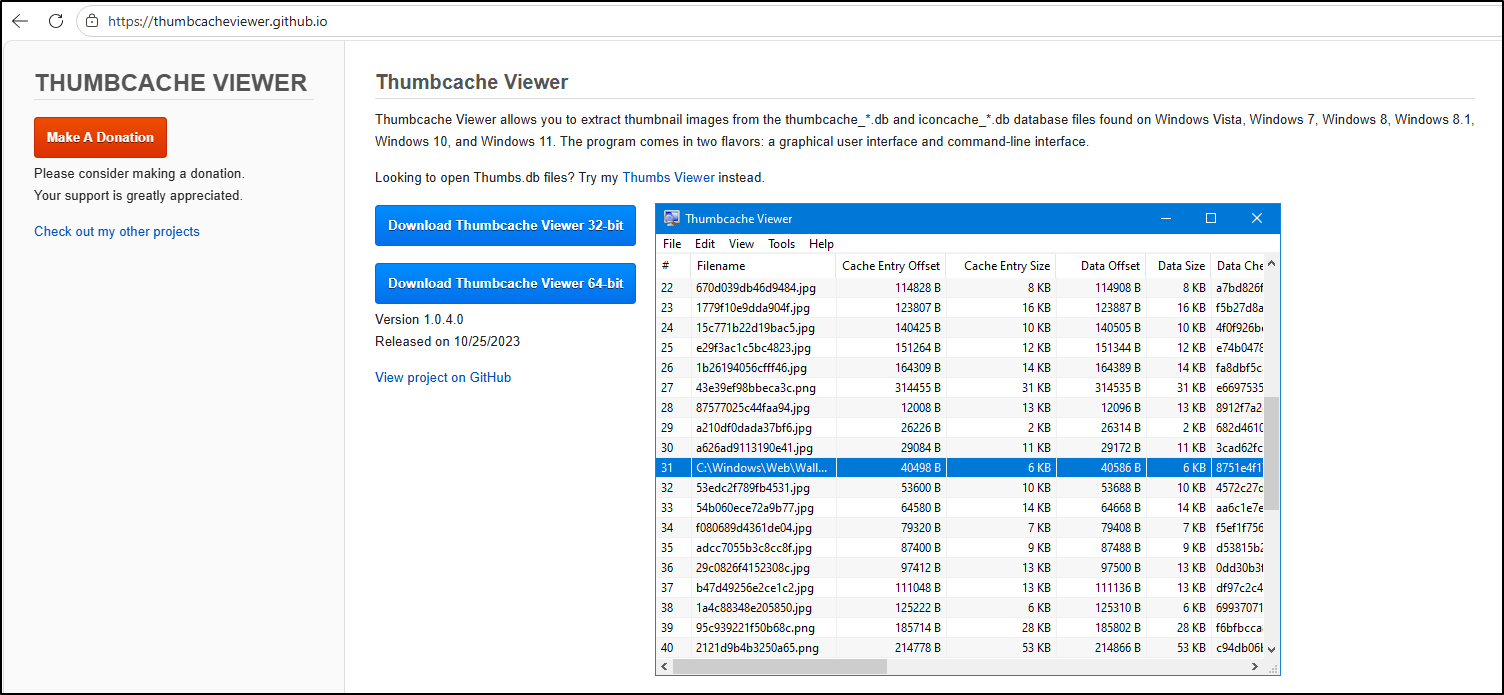The height and width of the screenshot is (695, 1504).
Task: Minimize the Thumbcache Viewer window
Action: tap(1165, 218)
